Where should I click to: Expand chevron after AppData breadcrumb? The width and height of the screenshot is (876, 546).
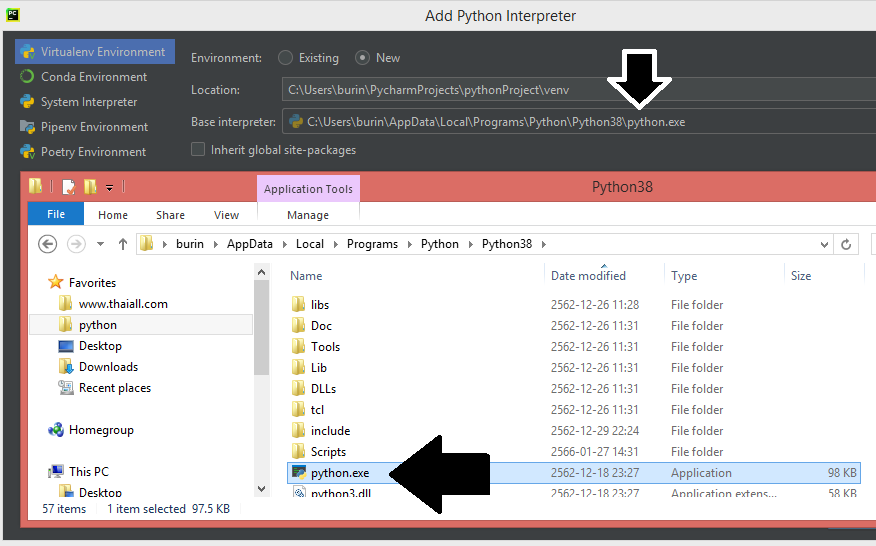(x=285, y=244)
